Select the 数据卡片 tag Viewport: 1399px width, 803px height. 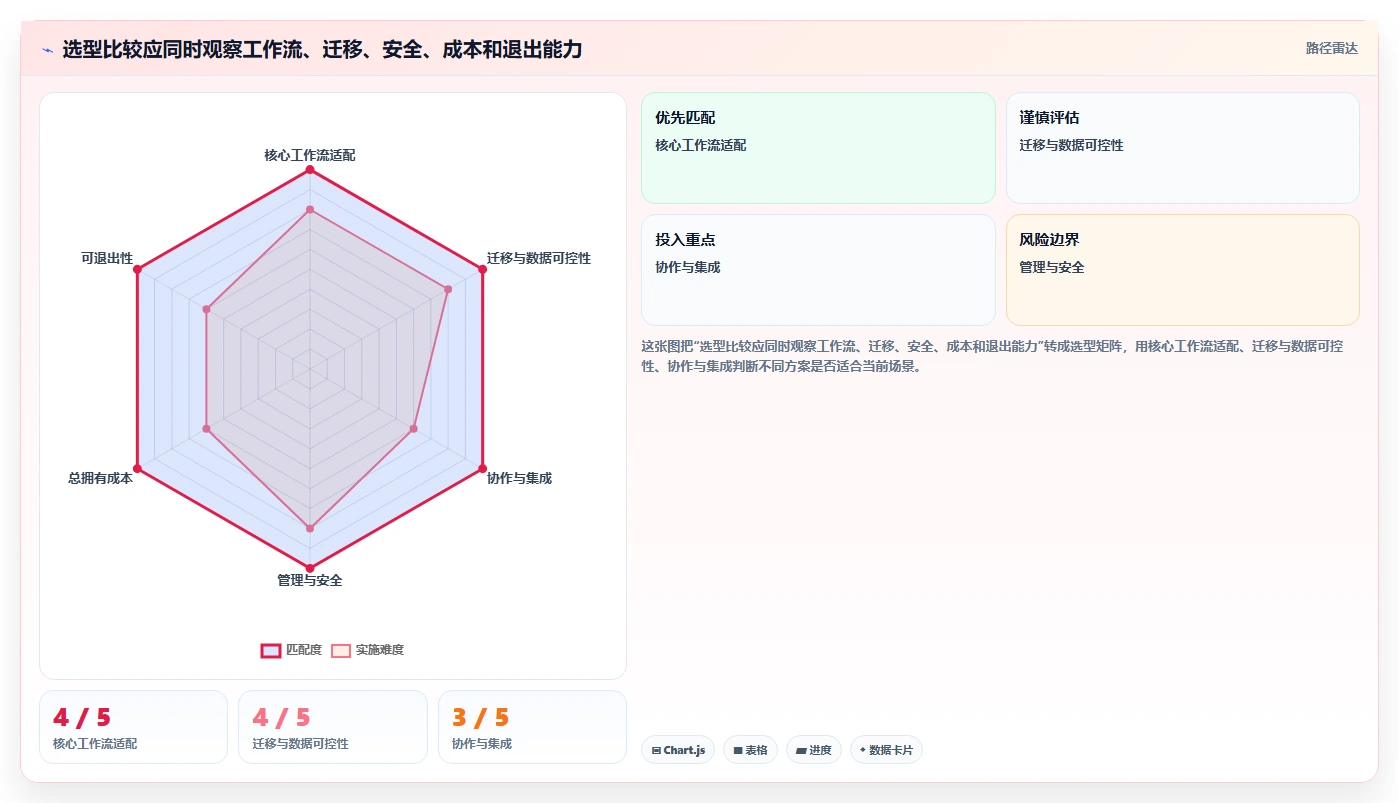(x=886, y=750)
